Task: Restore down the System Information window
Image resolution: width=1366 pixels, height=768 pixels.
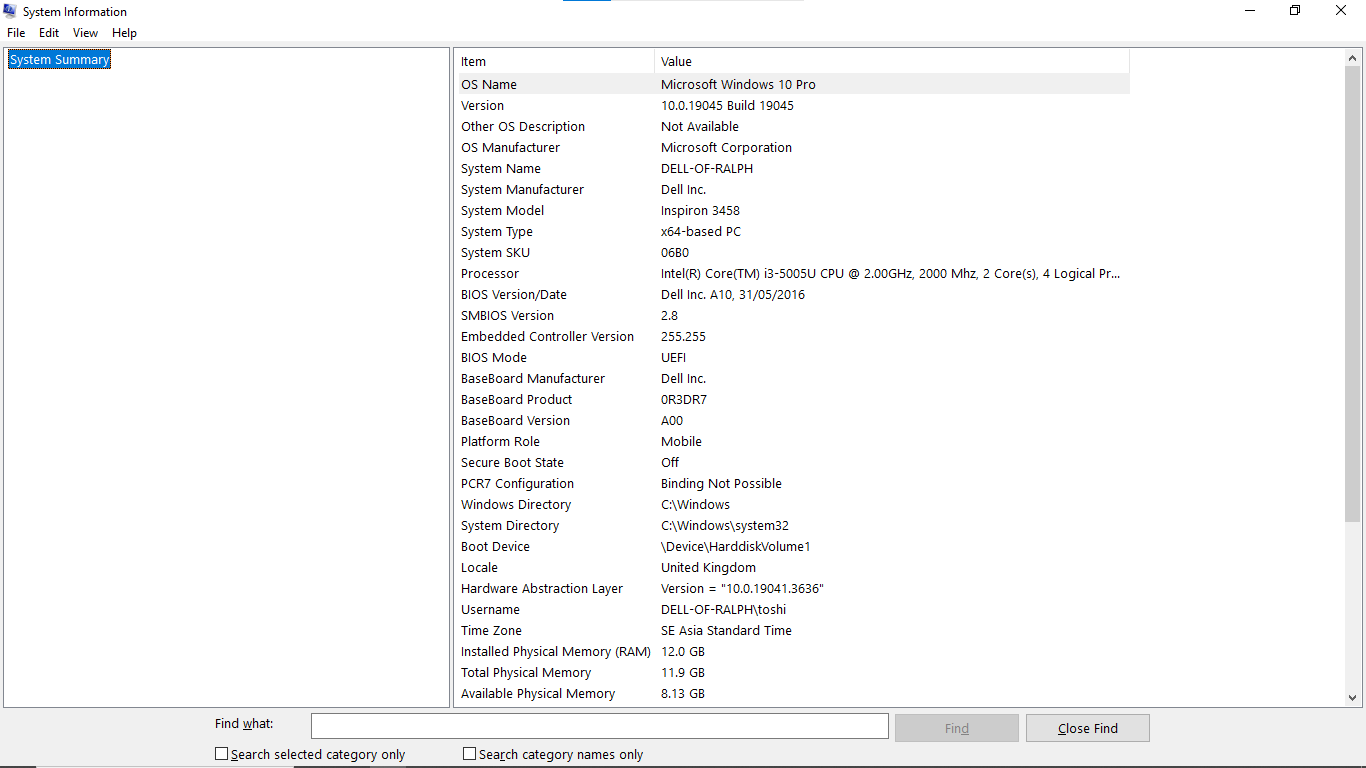Action: 1295,11
